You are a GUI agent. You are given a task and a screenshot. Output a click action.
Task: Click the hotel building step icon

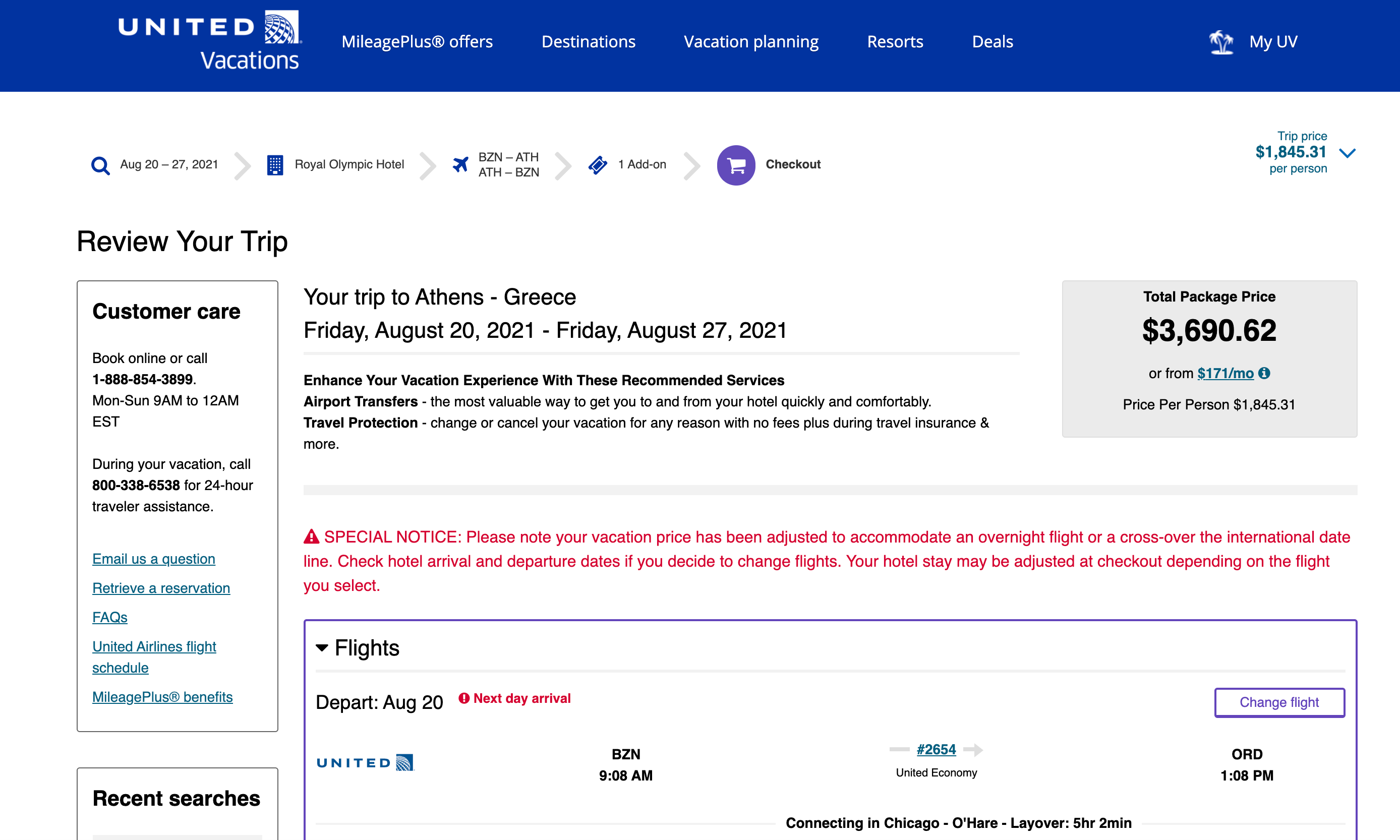[x=275, y=165]
